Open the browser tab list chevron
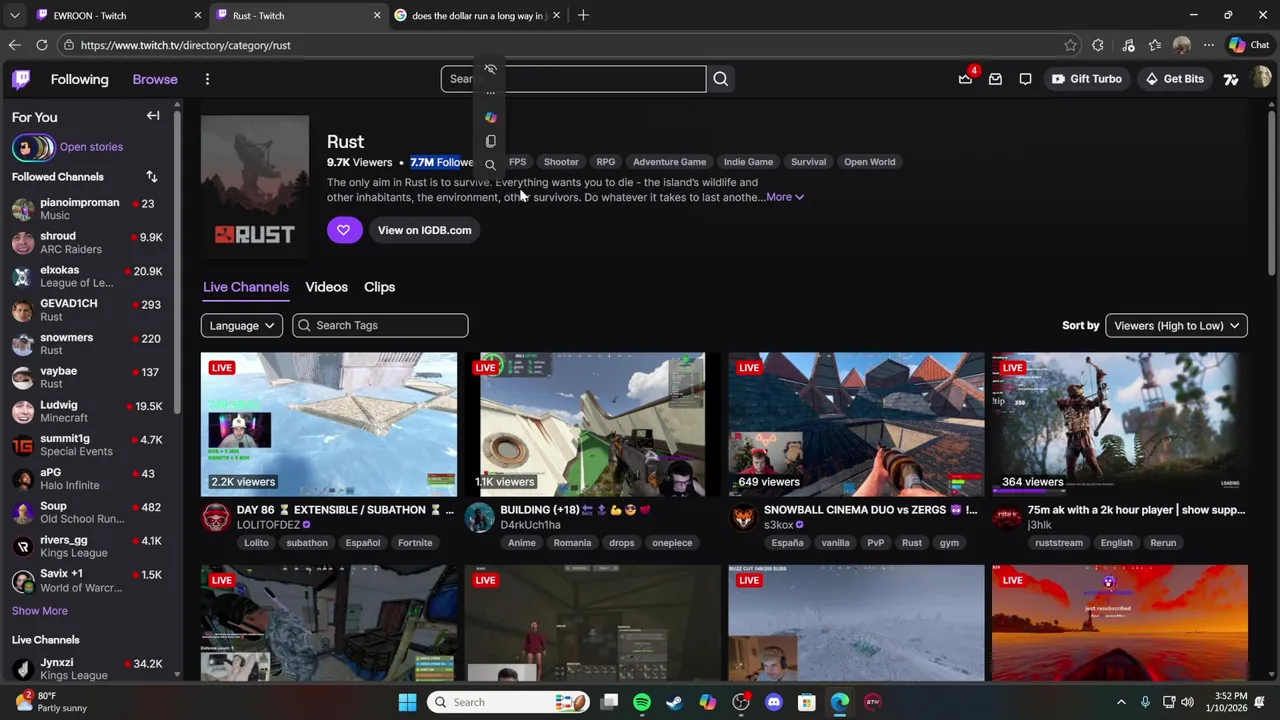The image size is (1280, 720). (x=14, y=15)
